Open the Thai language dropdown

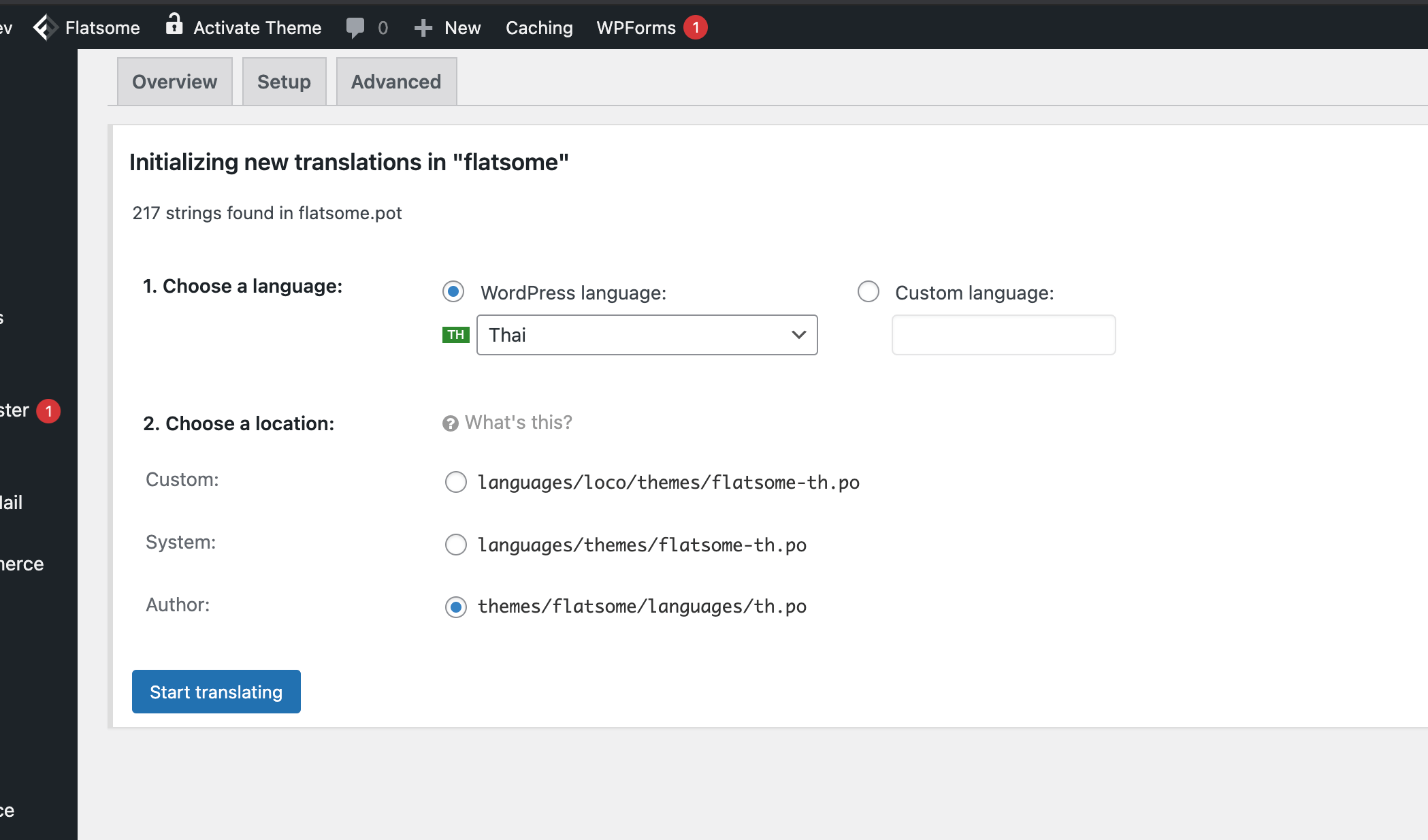647,335
